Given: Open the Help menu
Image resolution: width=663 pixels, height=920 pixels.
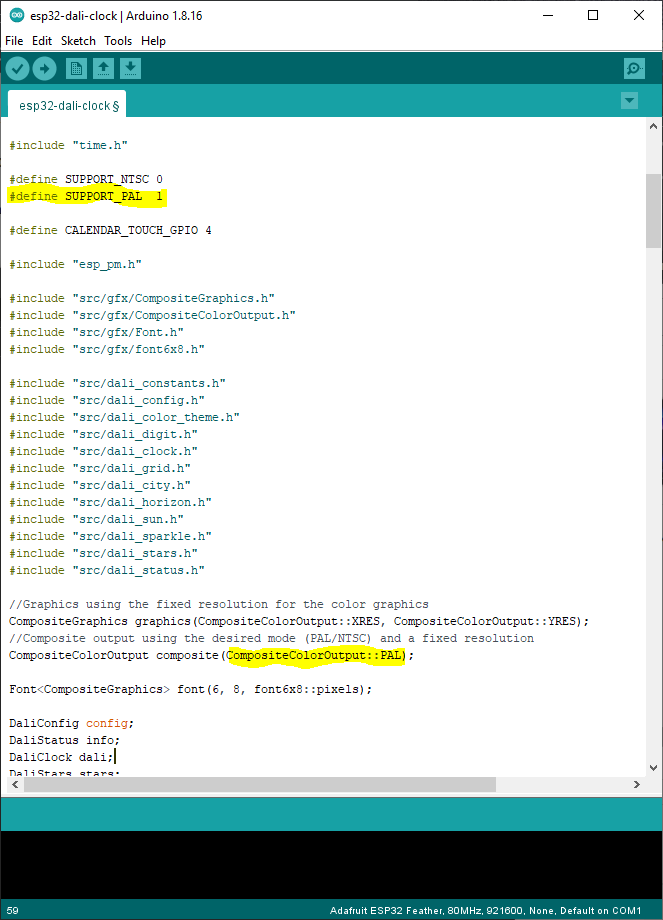Looking at the screenshot, I should 153,41.
